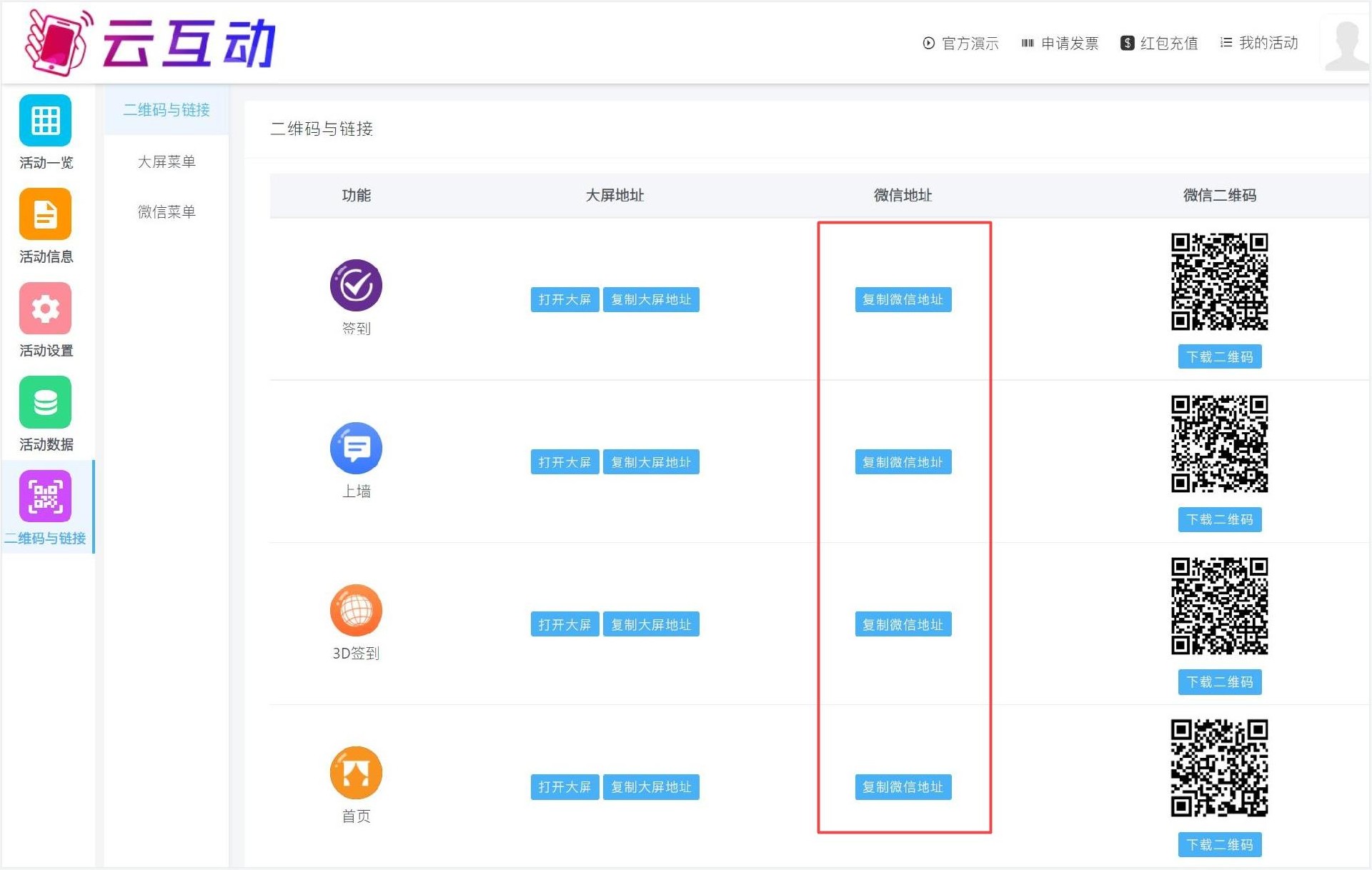Click 复制大屏地址 in the 3D签到 row
This screenshot has height=870, width=1372.
pos(651,624)
